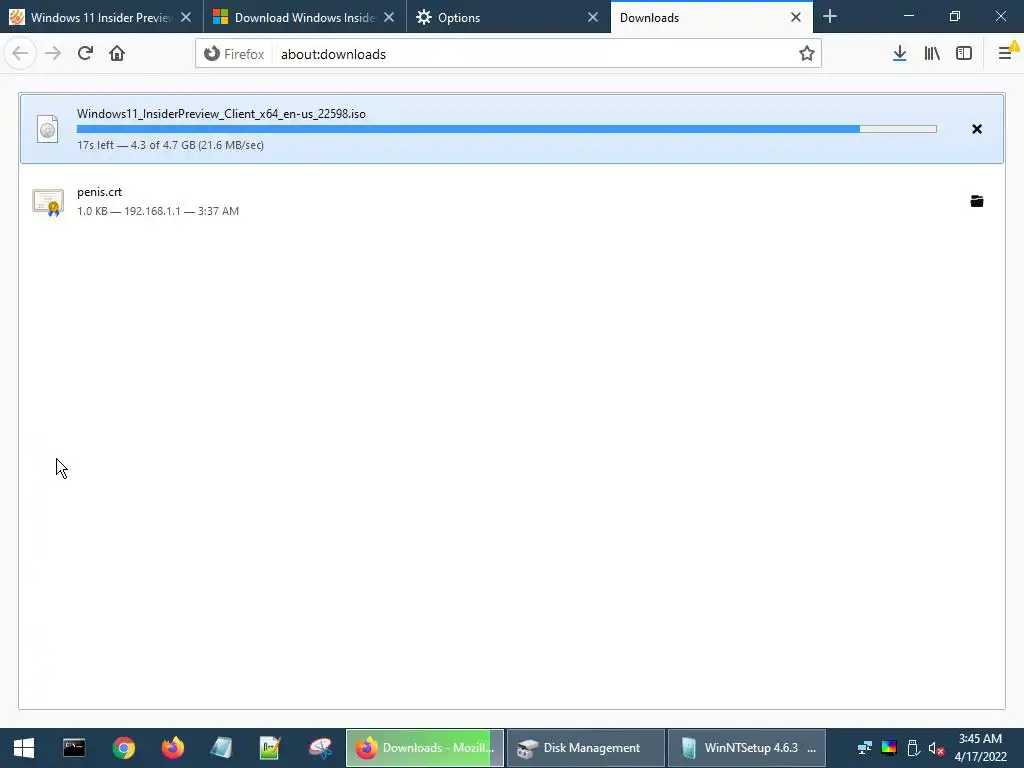This screenshot has width=1024, height=768.
Task: Click the colorful display tray icon
Action: [889, 748]
